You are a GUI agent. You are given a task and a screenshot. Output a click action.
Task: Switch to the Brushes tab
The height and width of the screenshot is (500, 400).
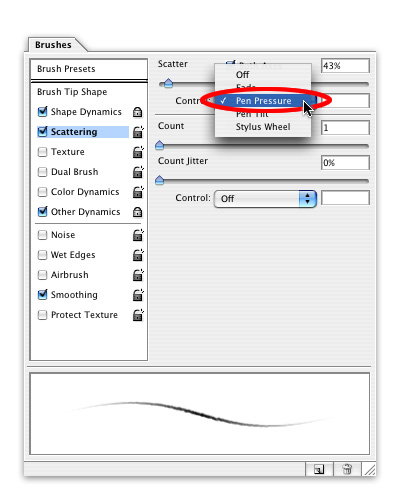(53, 45)
